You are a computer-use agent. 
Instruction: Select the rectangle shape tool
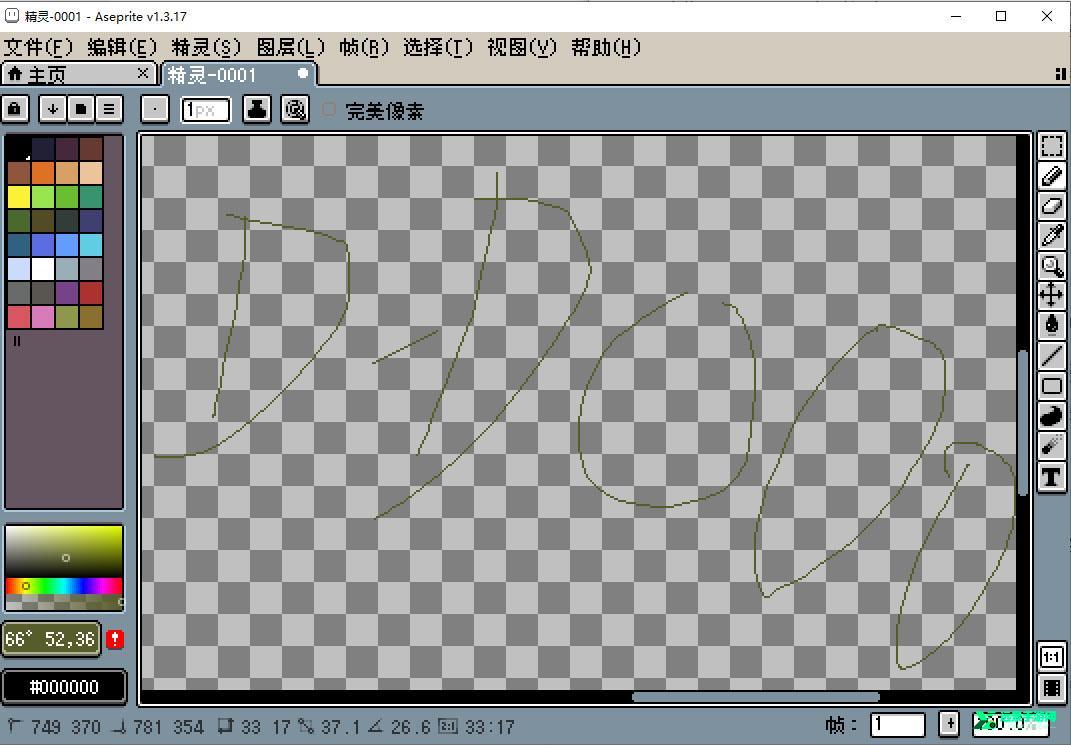(1052, 386)
